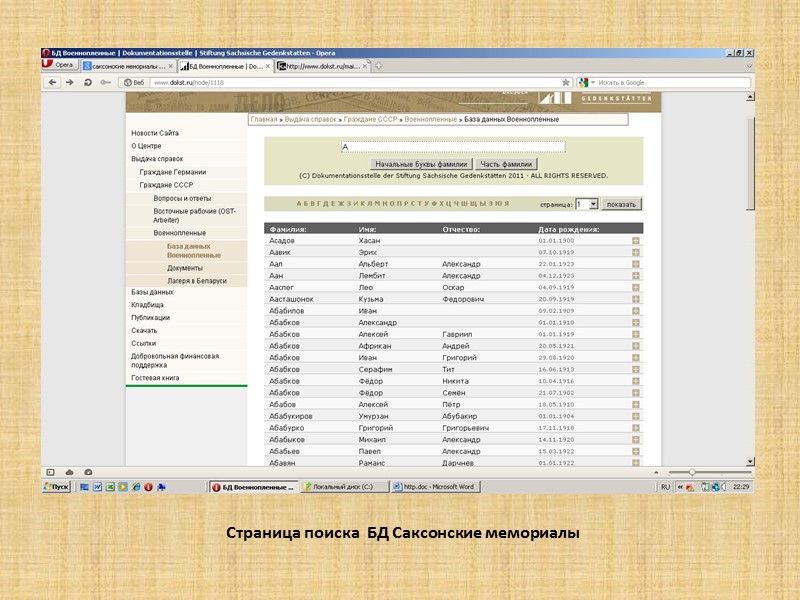Open Вопросы и ответы in the sidebar
This screenshot has width=800, height=600.
click(182, 198)
